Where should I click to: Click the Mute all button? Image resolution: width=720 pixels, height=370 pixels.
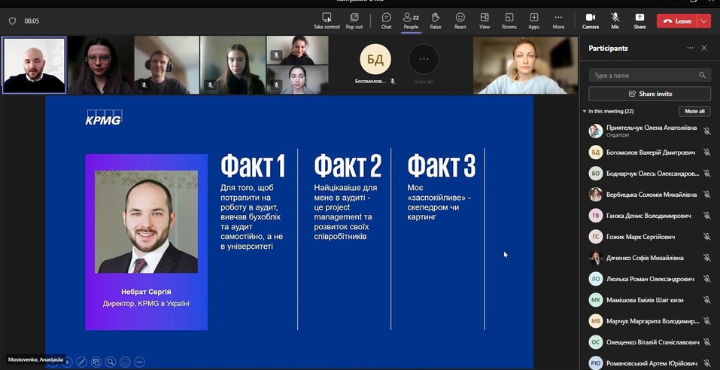tap(694, 111)
